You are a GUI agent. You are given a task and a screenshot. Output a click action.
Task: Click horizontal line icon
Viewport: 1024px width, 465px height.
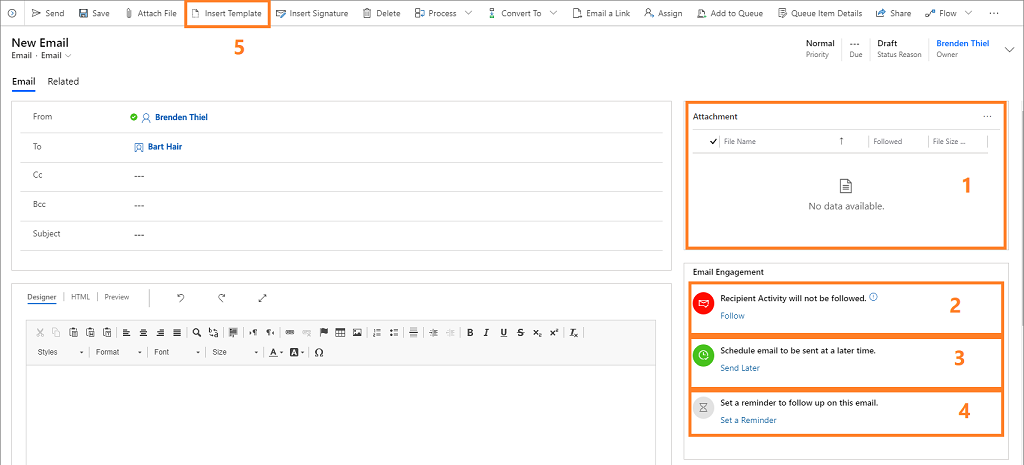[x=413, y=332]
